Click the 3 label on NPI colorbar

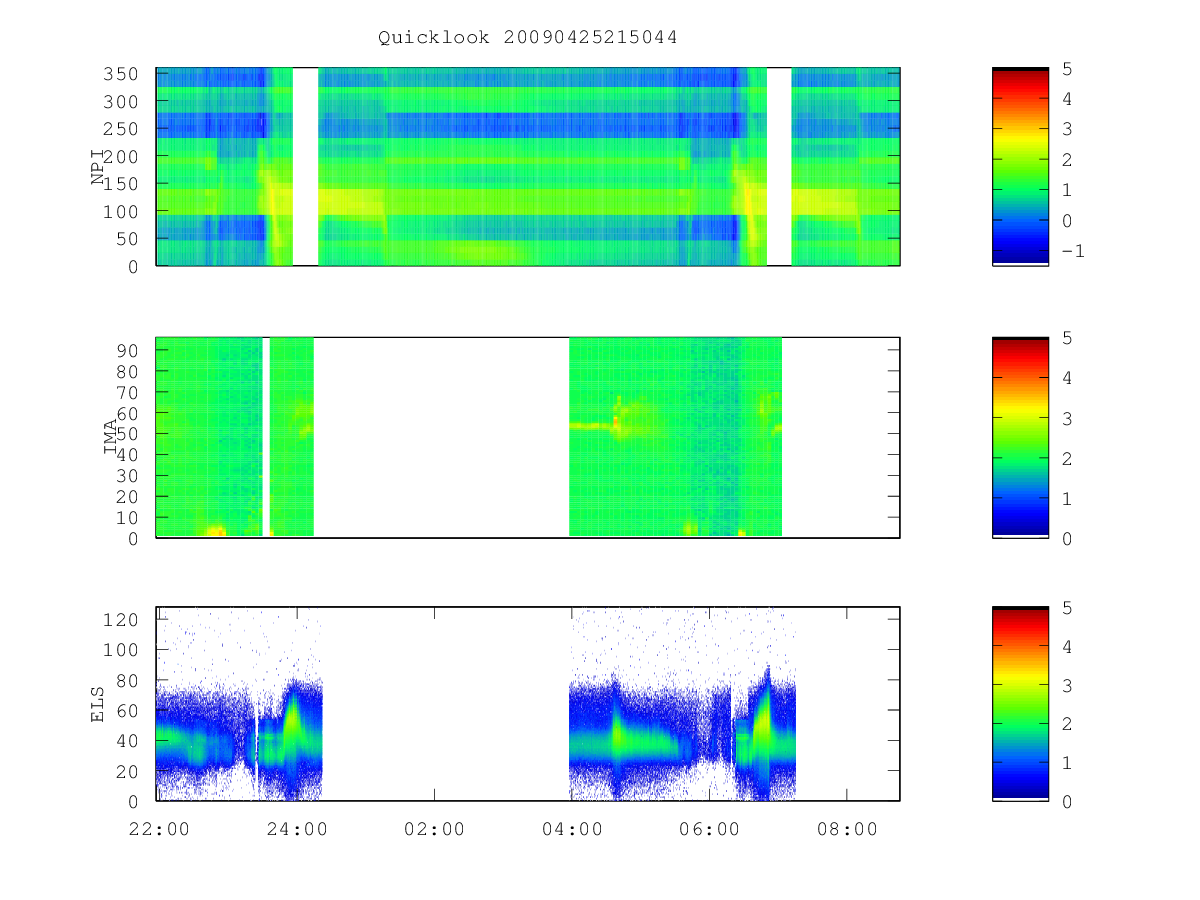(1067, 129)
